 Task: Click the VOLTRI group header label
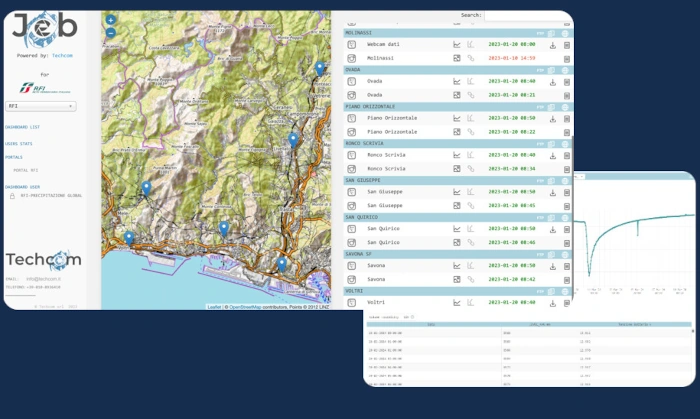[354, 291]
